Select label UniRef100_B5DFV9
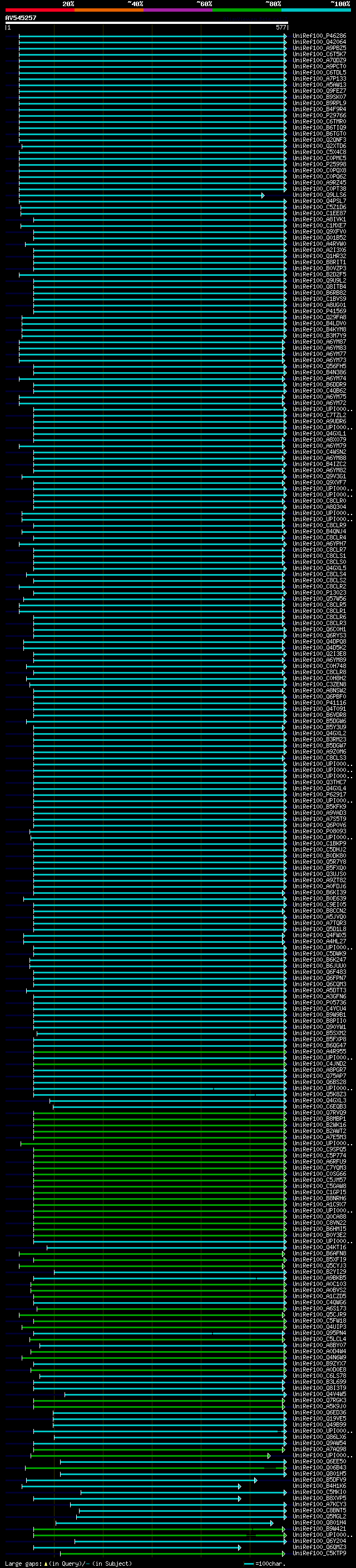This screenshot has height=1568, width=356. [x=319, y=1480]
